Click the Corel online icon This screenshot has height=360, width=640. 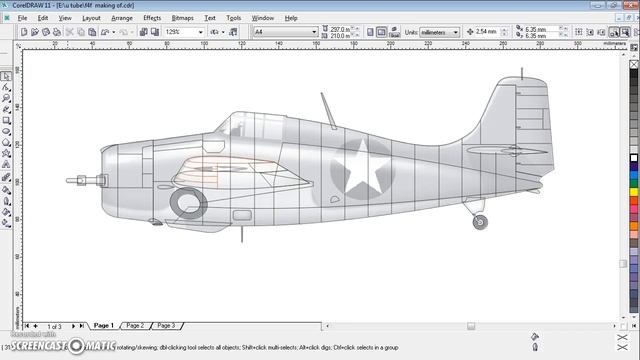[233, 32]
